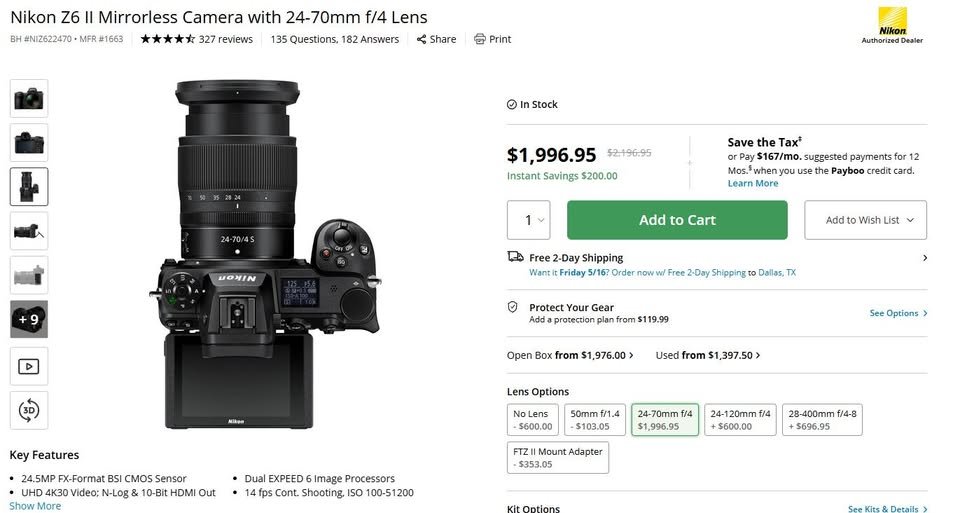This screenshot has width=960, height=513.
Task: Click the star rating icons
Action: (x=167, y=39)
